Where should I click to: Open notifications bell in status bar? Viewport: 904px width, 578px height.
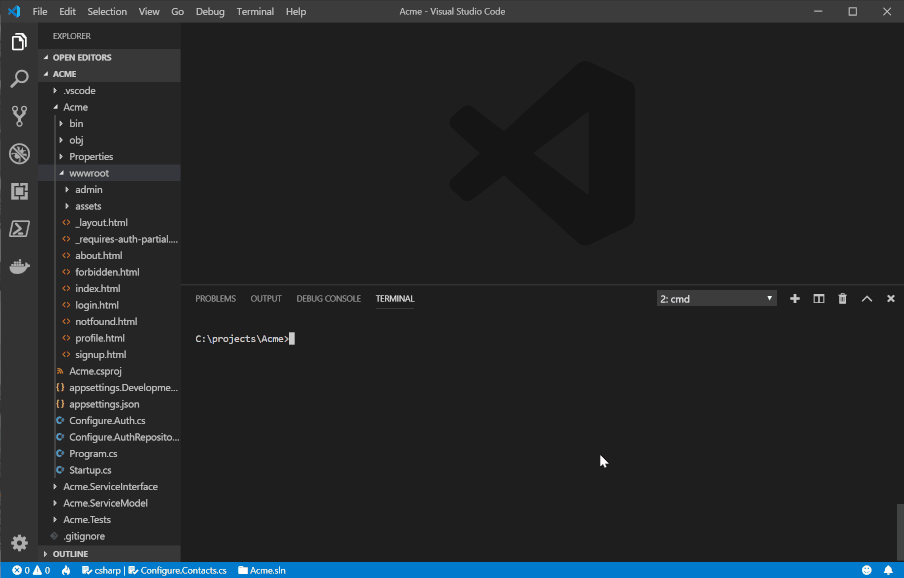point(888,570)
